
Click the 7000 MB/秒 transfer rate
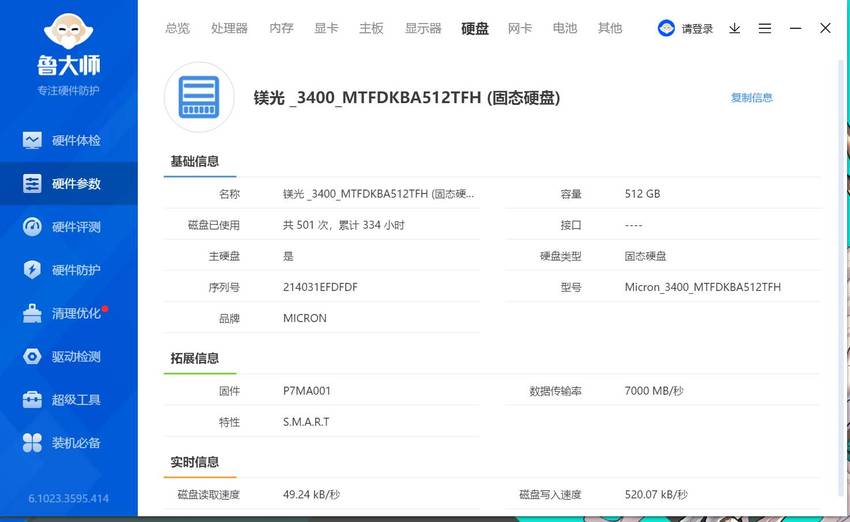click(x=654, y=391)
